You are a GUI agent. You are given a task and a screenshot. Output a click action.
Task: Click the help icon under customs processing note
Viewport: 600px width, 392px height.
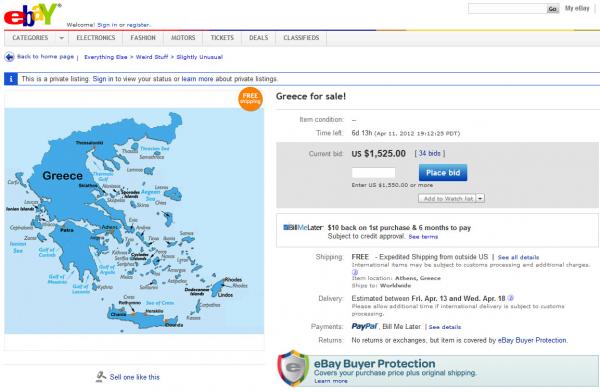click(x=355, y=272)
